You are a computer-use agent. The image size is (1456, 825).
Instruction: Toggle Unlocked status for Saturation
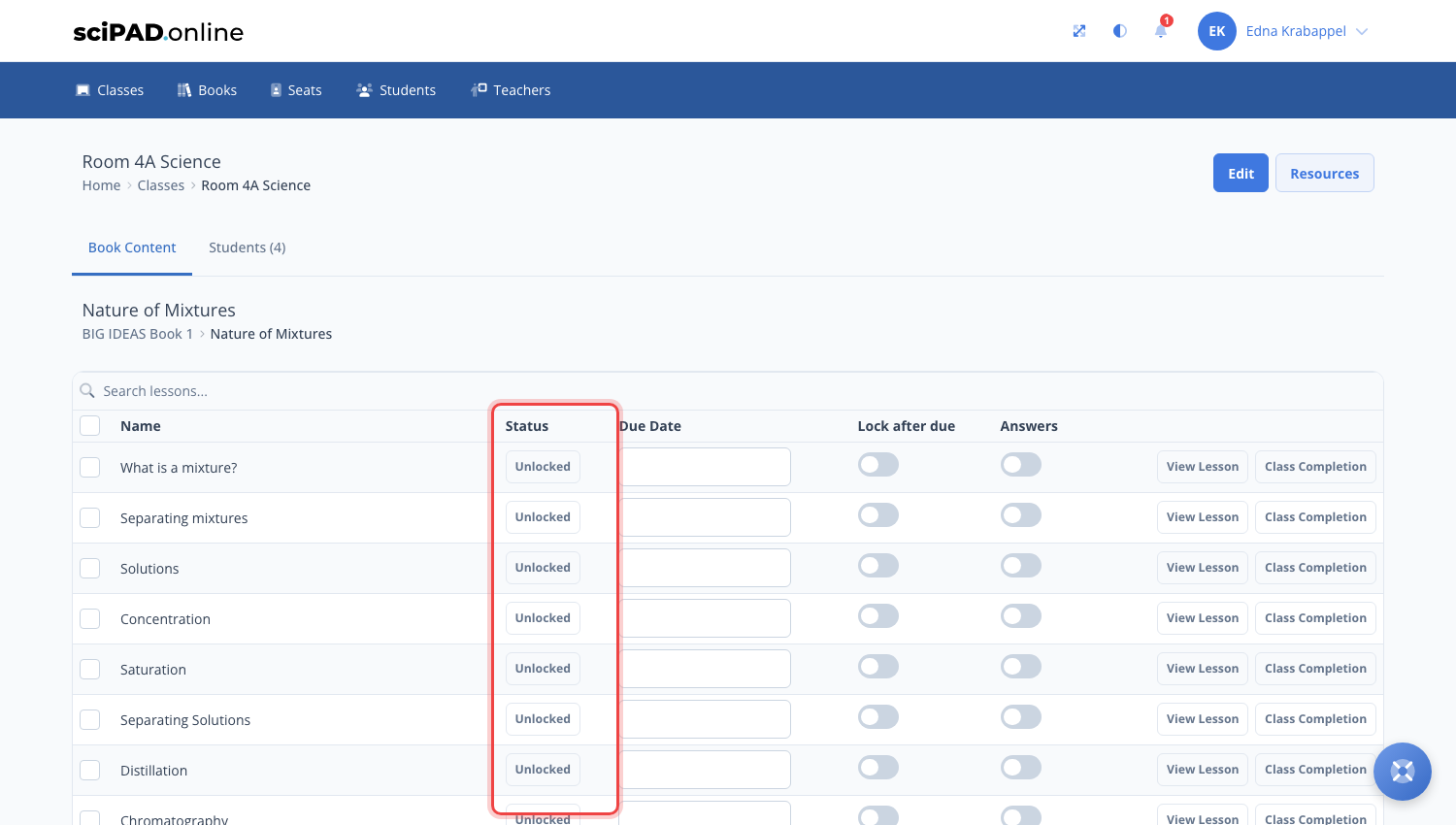tap(543, 669)
